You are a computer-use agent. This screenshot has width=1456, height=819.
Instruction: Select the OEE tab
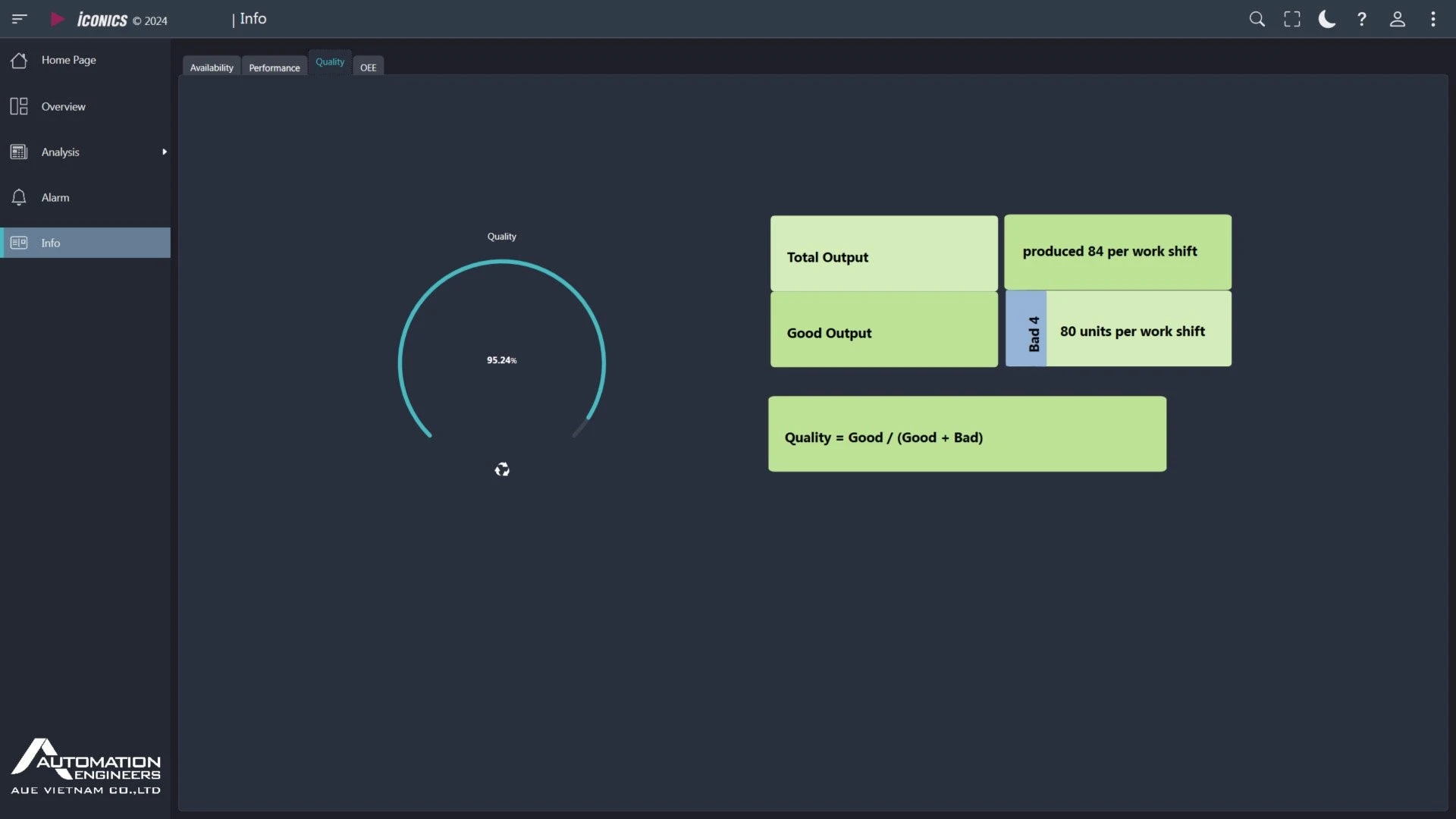pos(368,66)
